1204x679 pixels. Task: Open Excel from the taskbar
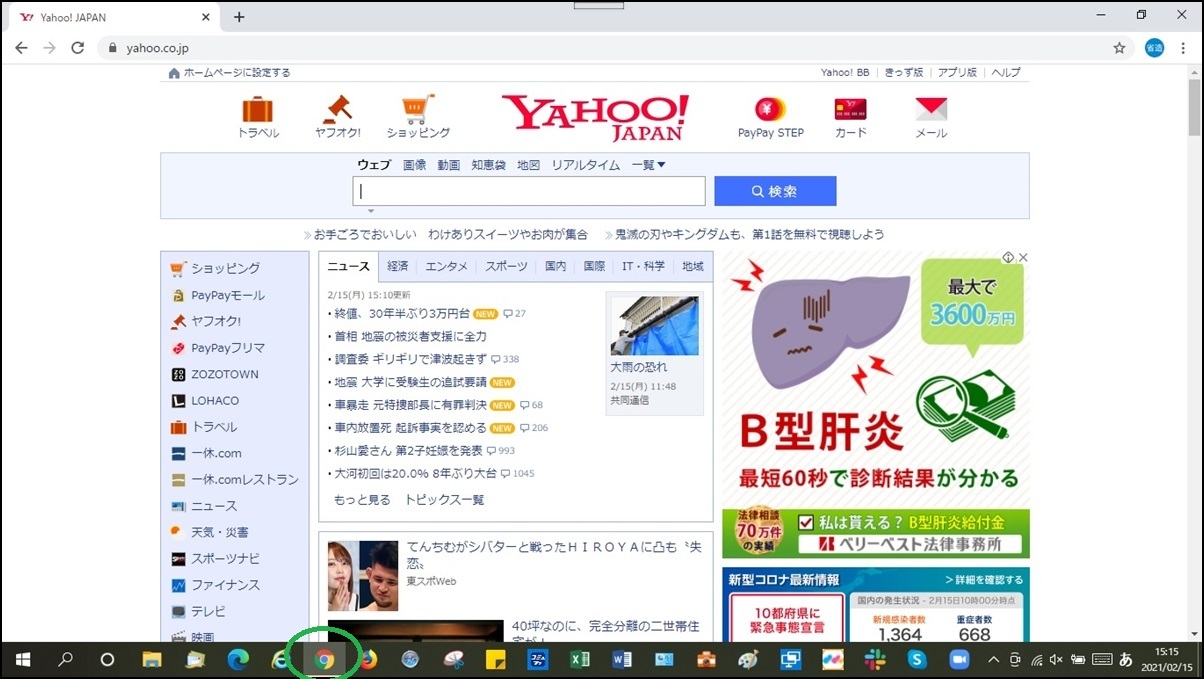coord(579,660)
